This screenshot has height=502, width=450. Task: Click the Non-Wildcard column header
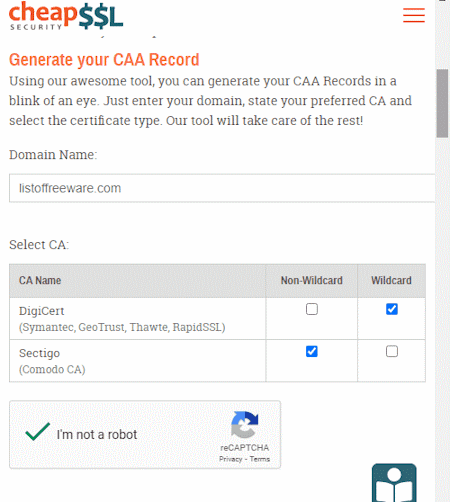point(311,280)
